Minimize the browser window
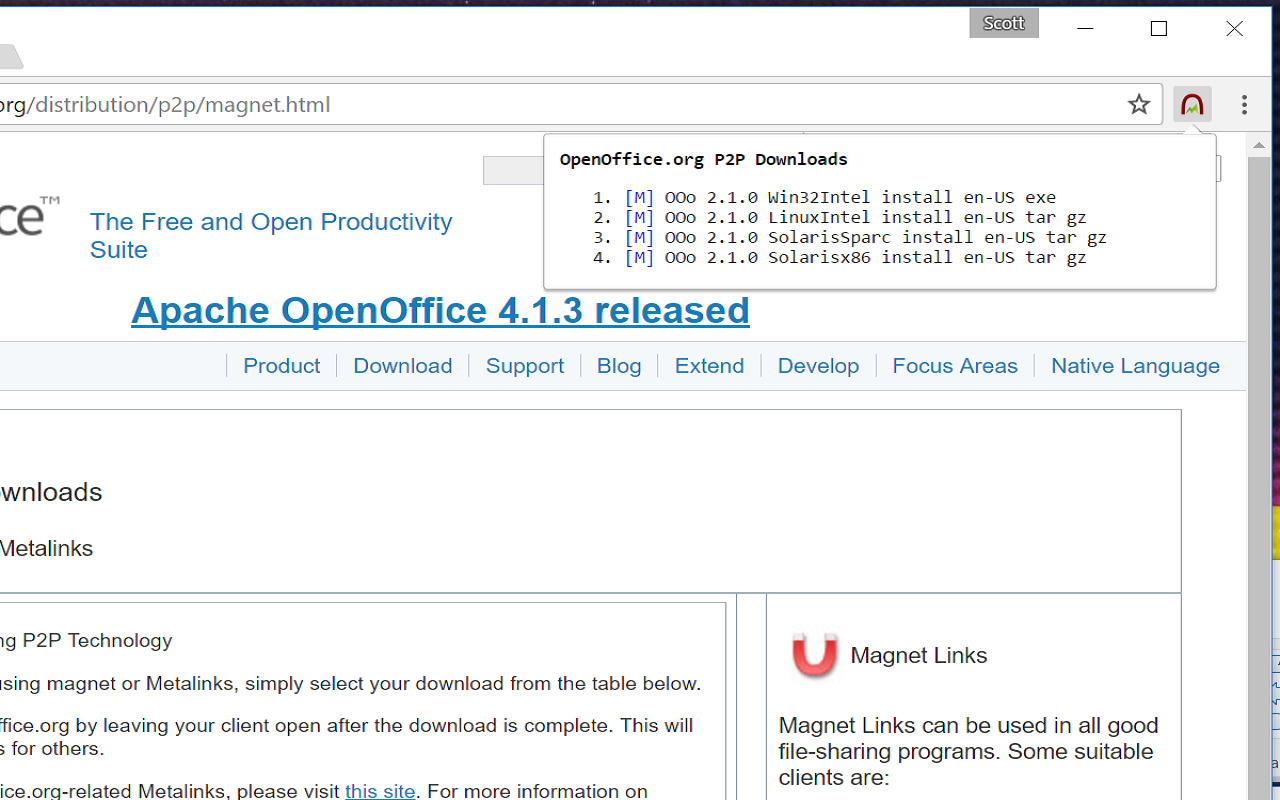The image size is (1280, 800). tap(1086, 28)
